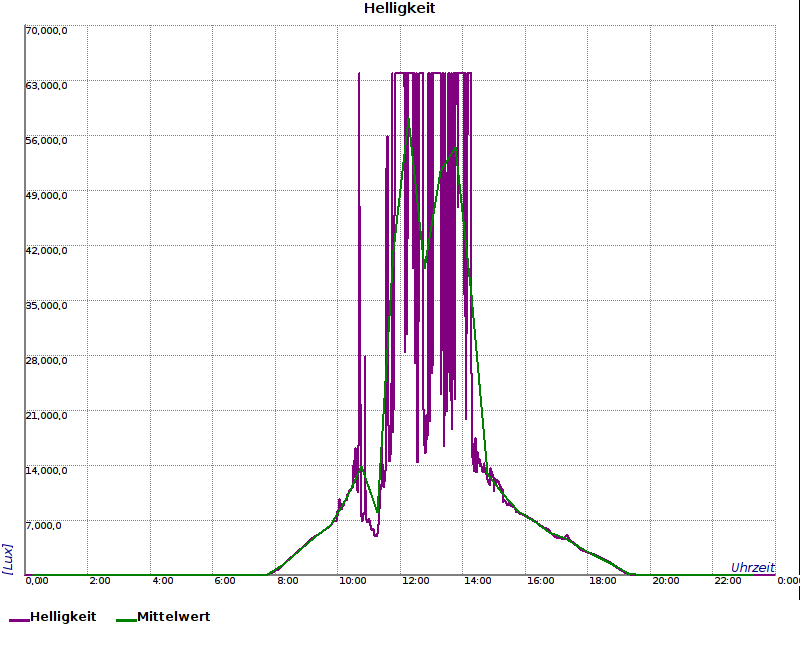Click the 2:00 time tick label

click(100, 581)
